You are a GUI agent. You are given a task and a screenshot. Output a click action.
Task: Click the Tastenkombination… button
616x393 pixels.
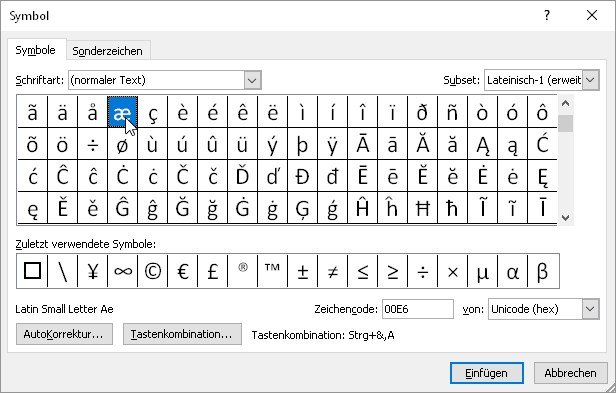pyautogui.click(x=182, y=334)
